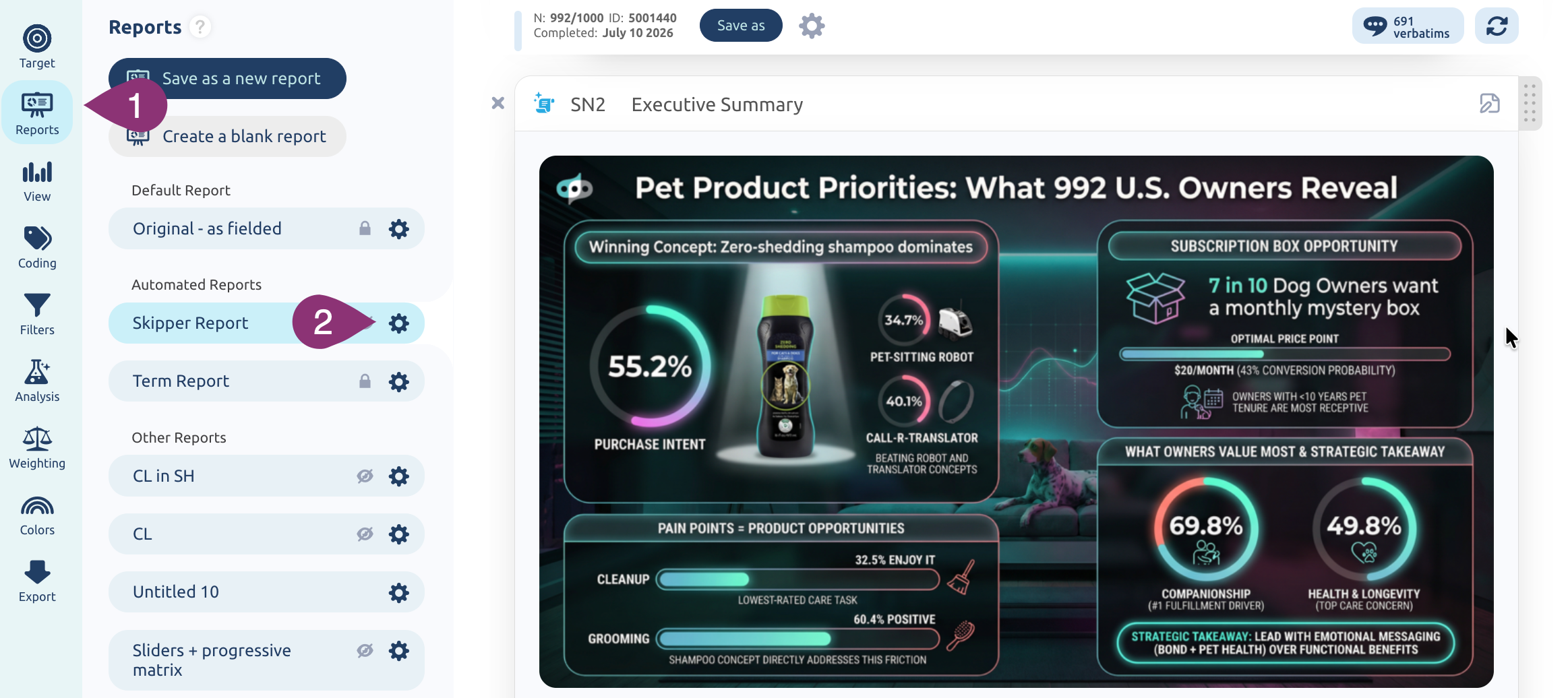Click lock icon on Term Report
The width and height of the screenshot is (1568, 698).
365,381
